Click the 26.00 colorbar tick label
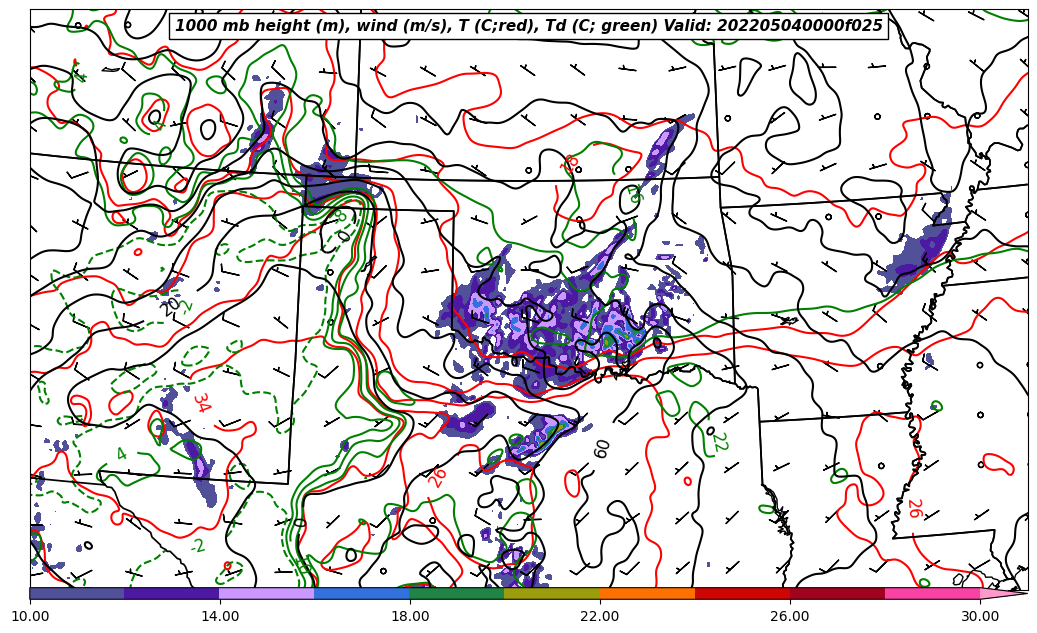The image size is (1037, 633). (x=790, y=616)
